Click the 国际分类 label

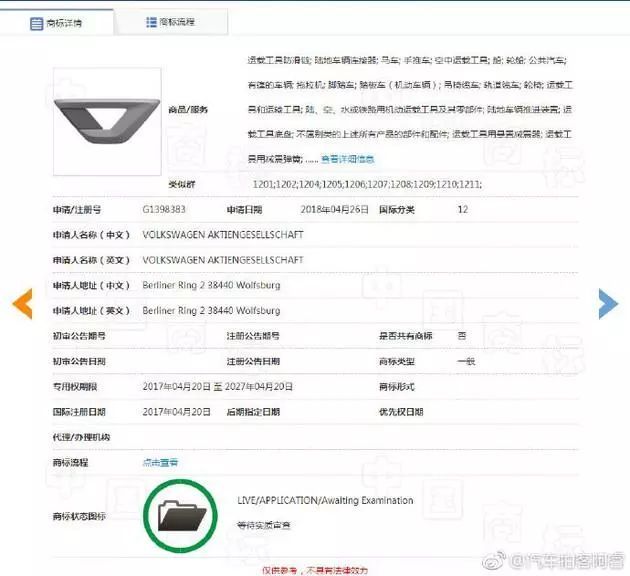pos(397,209)
